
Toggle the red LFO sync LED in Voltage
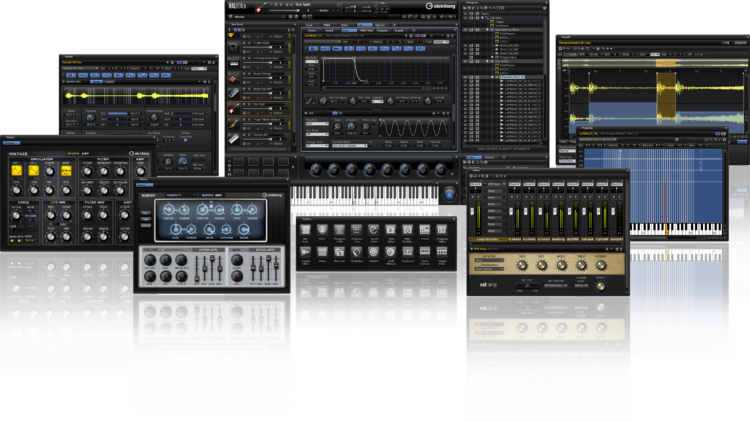click(51, 224)
